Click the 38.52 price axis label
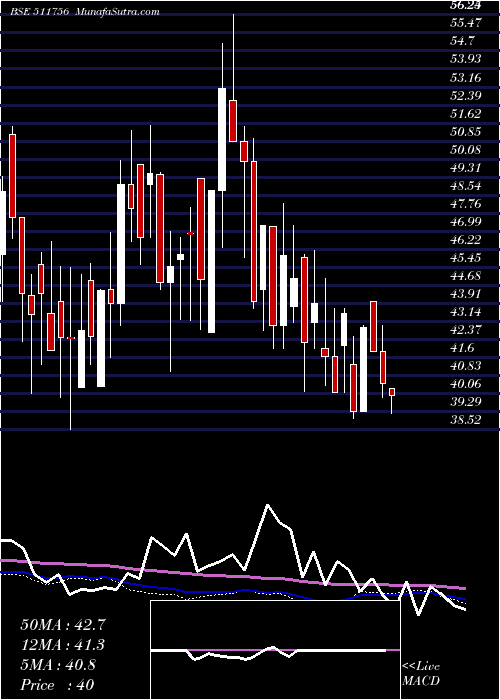The height and width of the screenshot is (700, 500). pos(466,420)
